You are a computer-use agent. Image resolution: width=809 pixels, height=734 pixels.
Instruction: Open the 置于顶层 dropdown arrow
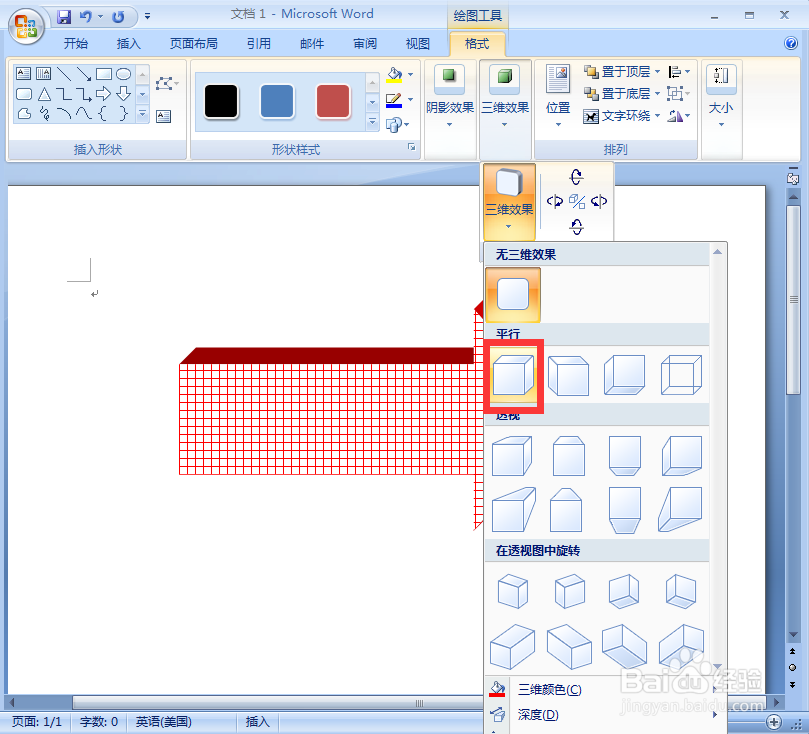pyautogui.click(x=657, y=72)
